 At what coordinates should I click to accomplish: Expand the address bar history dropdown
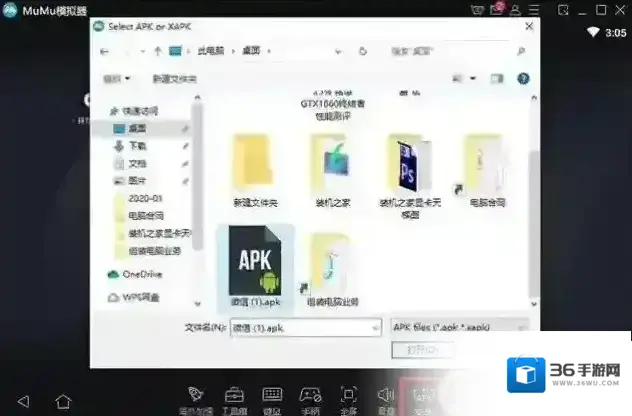(x=338, y=52)
